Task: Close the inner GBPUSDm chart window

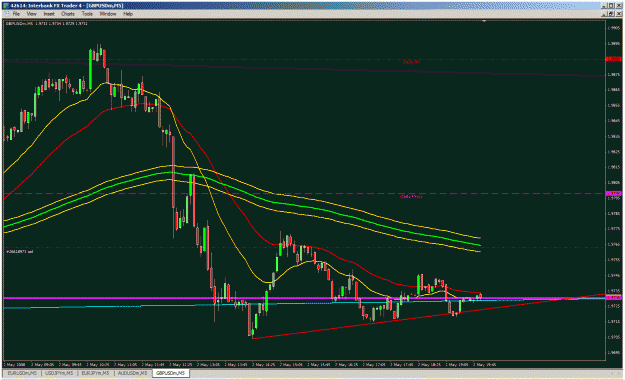Action: click(619, 14)
